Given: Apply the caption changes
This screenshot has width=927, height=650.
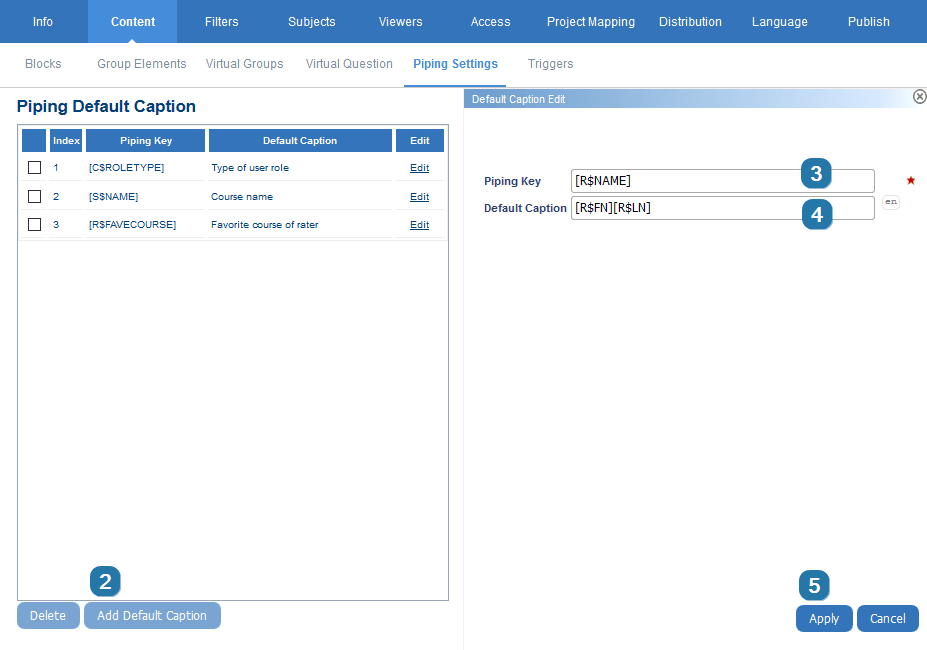Looking at the screenshot, I should coord(824,619).
